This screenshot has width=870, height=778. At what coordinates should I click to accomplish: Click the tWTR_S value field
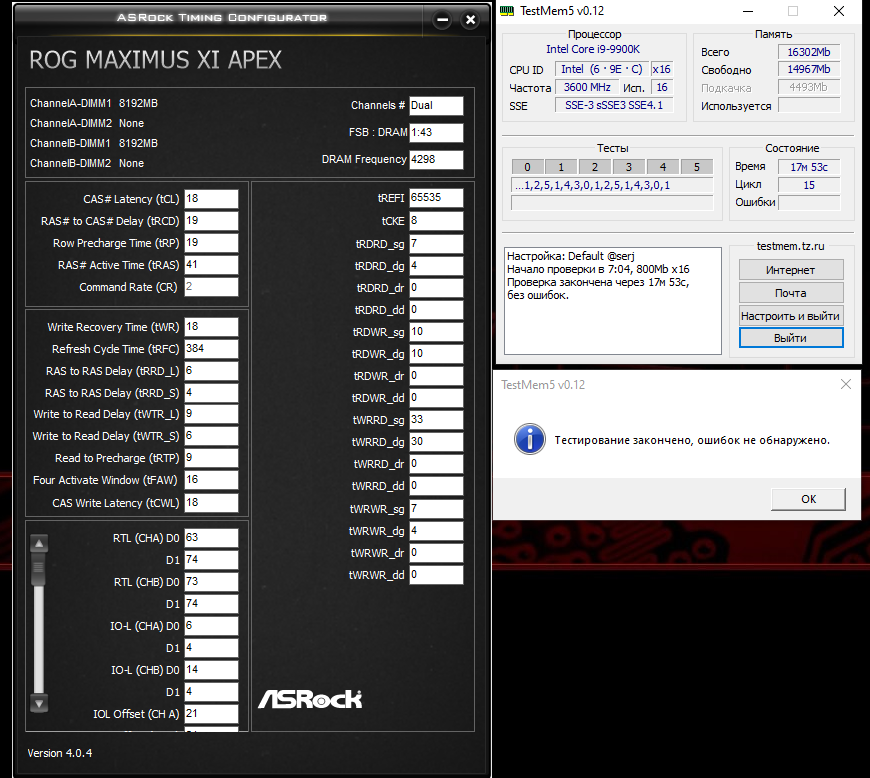(x=211, y=436)
